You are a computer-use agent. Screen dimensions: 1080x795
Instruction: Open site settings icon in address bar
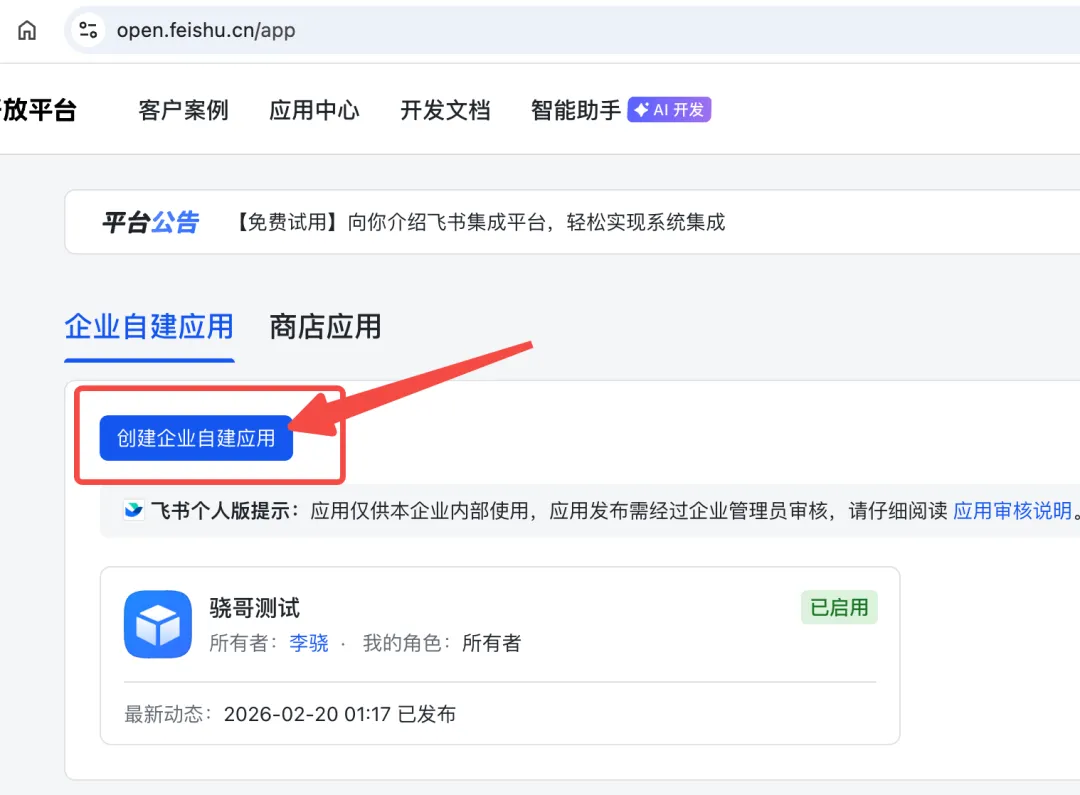(x=88, y=30)
